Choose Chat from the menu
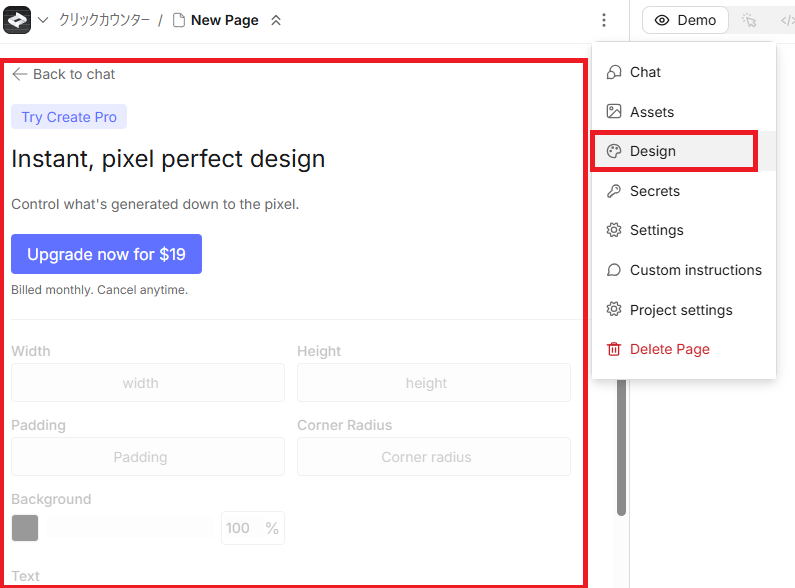 tap(683, 72)
